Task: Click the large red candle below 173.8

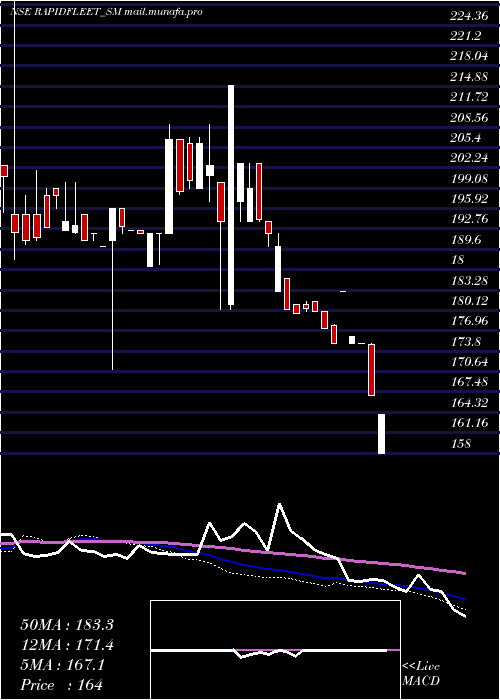Action: point(371,370)
